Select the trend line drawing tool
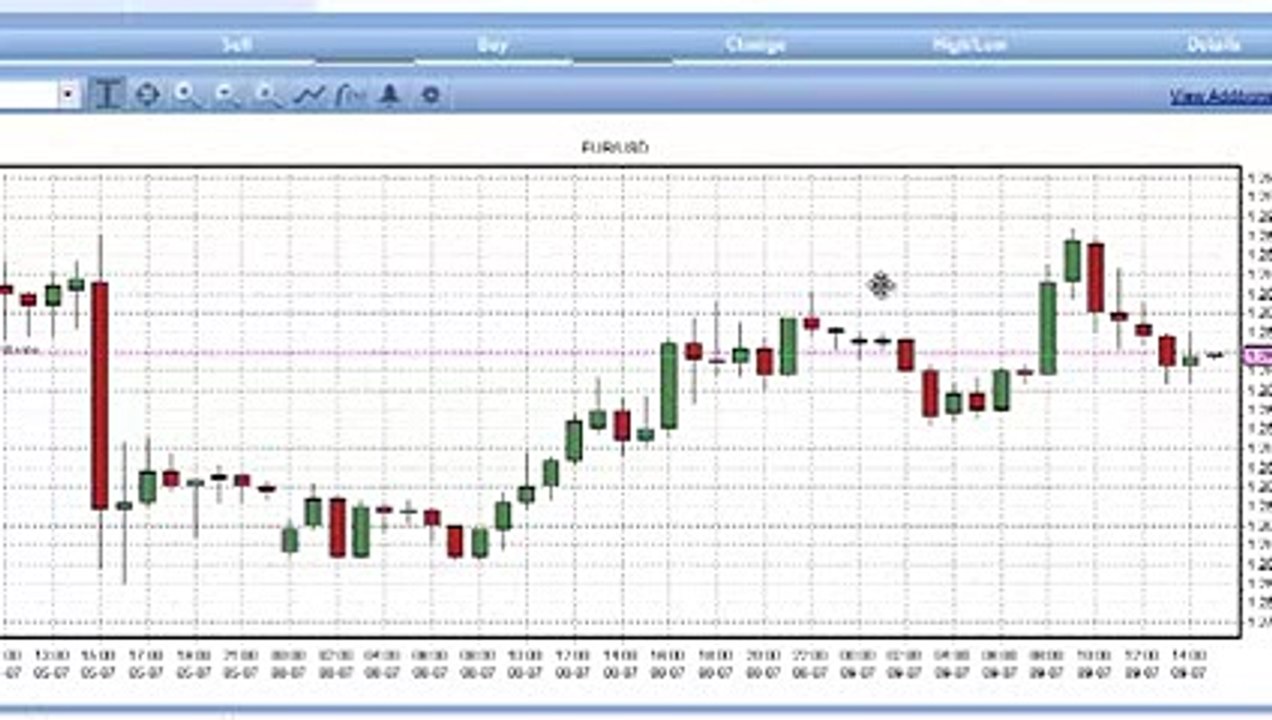1272x720 pixels. coord(310,95)
